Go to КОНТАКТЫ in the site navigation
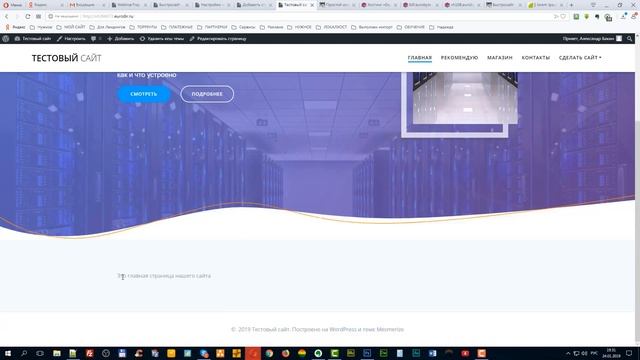Image resolution: width=640 pixels, height=360 pixels. tap(536, 58)
